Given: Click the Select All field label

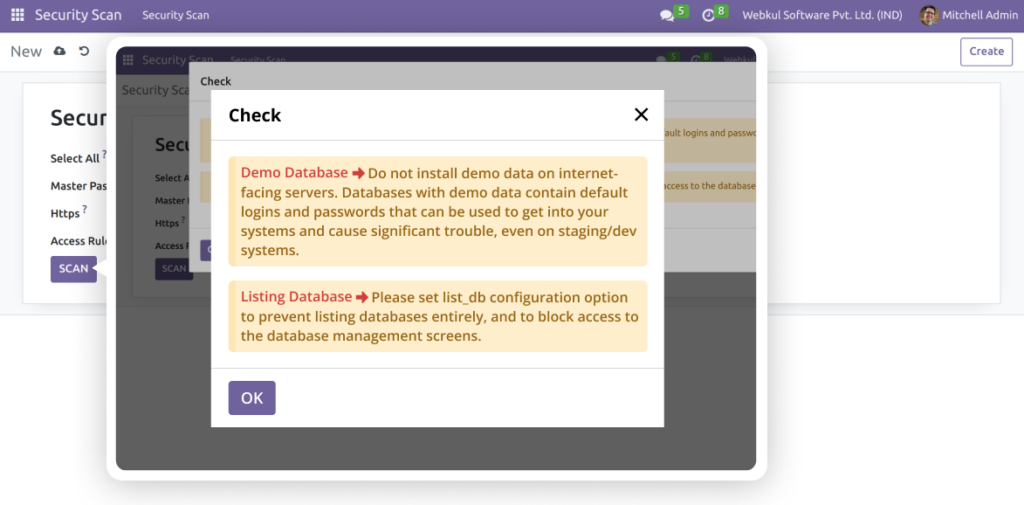Looking at the screenshot, I should pos(75,159).
